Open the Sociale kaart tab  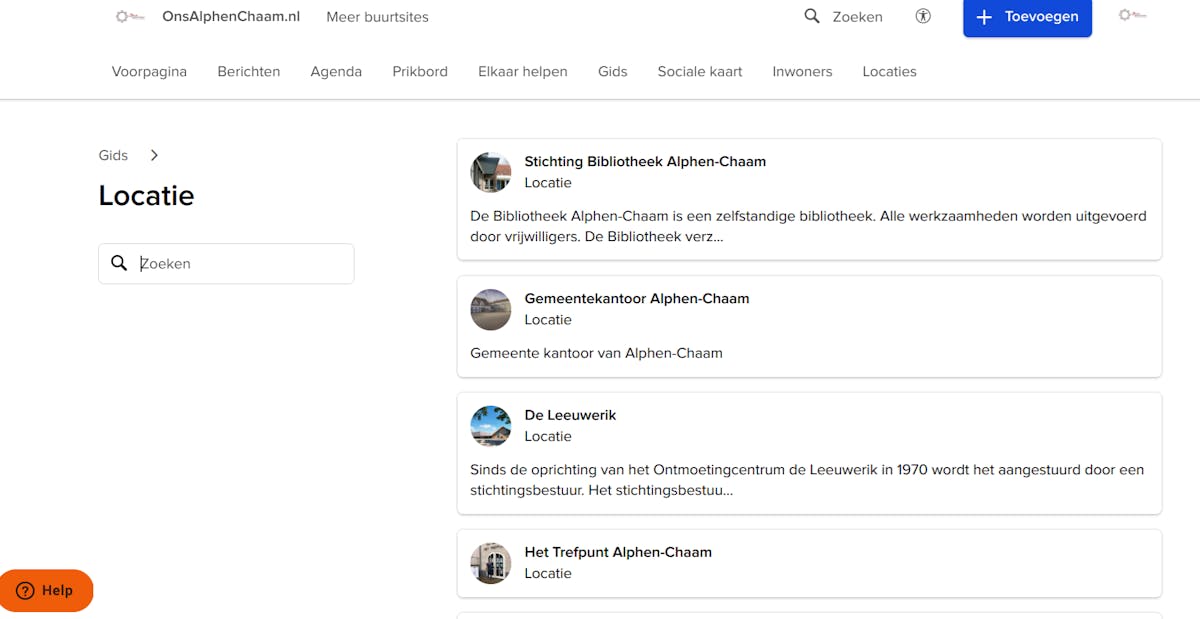pyautogui.click(x=700, y=71)
